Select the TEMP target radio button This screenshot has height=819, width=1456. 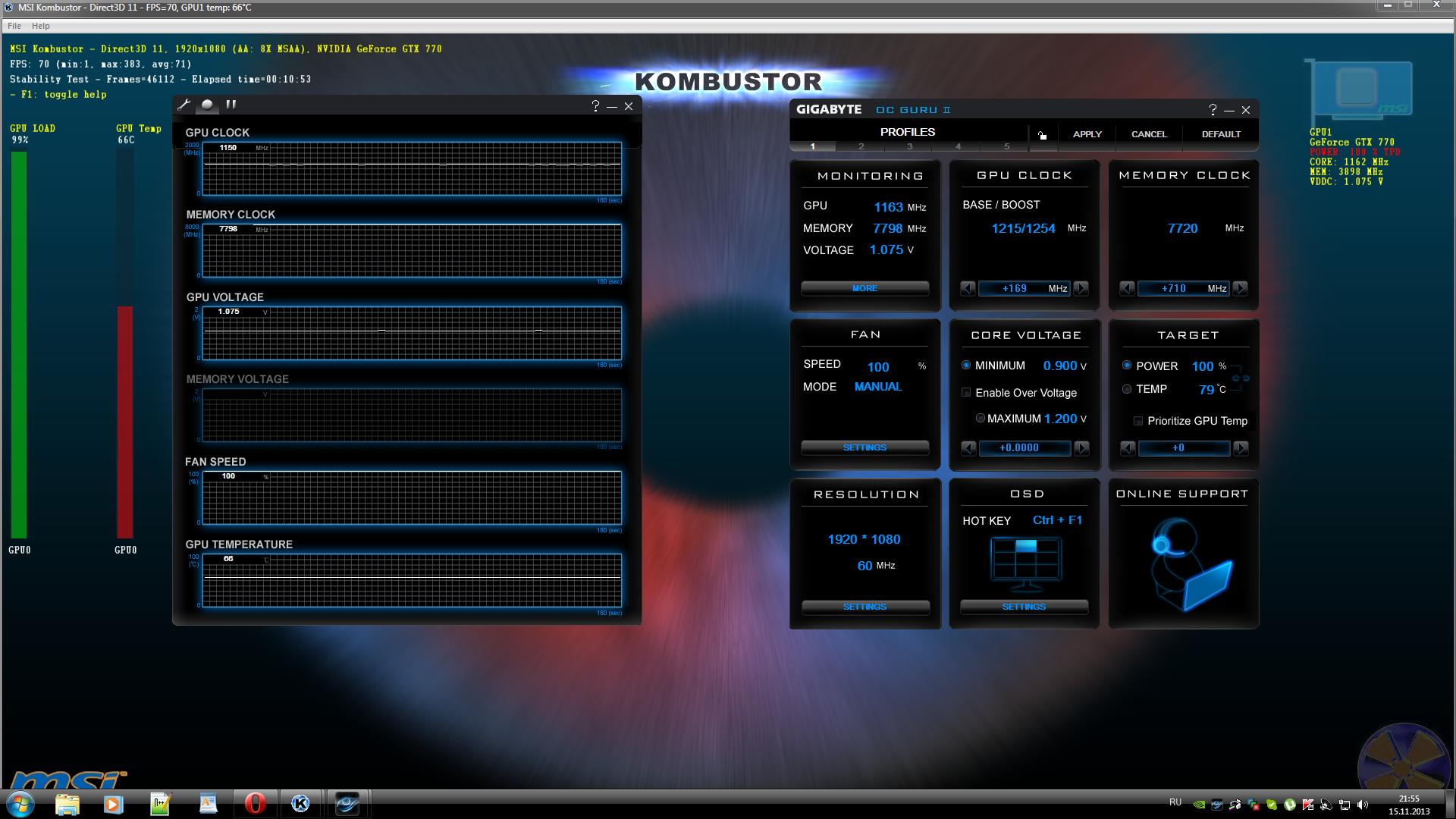coord(1127,389)
